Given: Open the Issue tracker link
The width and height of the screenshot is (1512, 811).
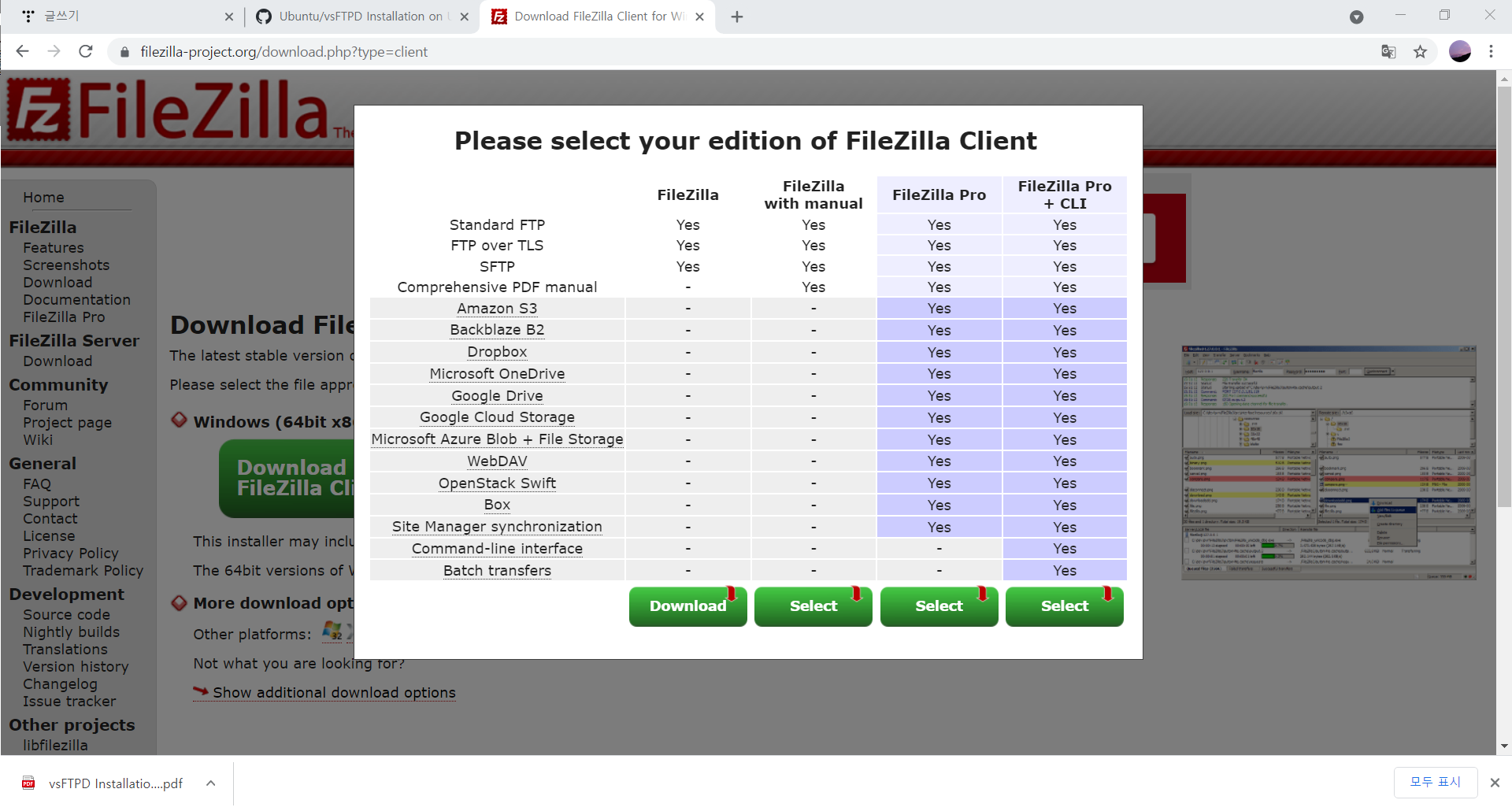Looking at the screenshot, I should click(69, 702).
